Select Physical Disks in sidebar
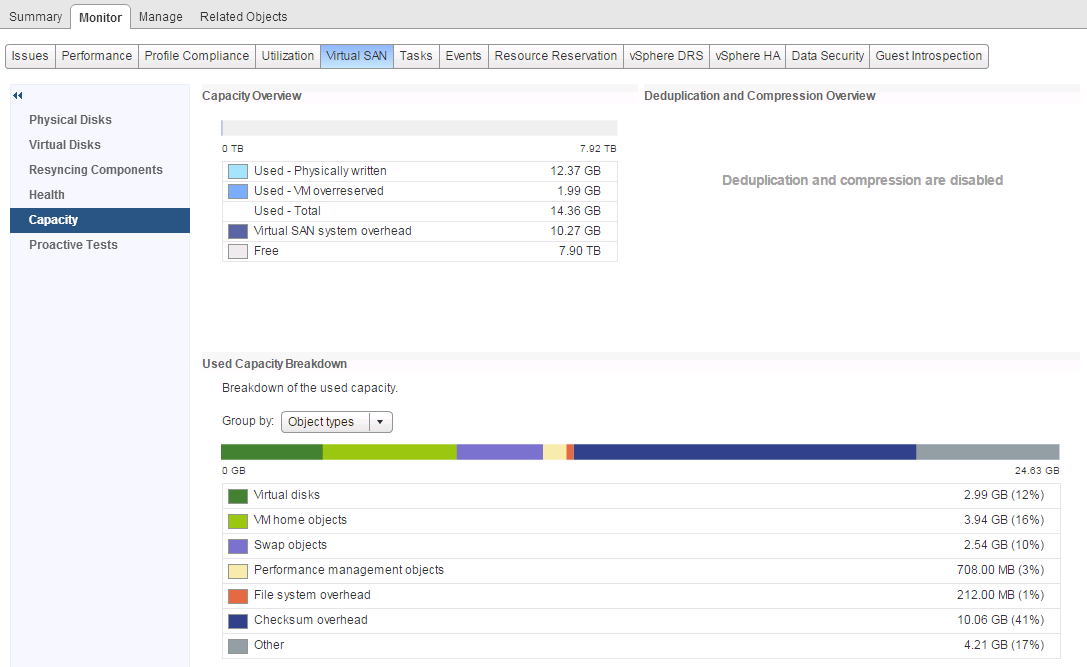This screenshot has width=1087, height=667. tap(100, 120)
